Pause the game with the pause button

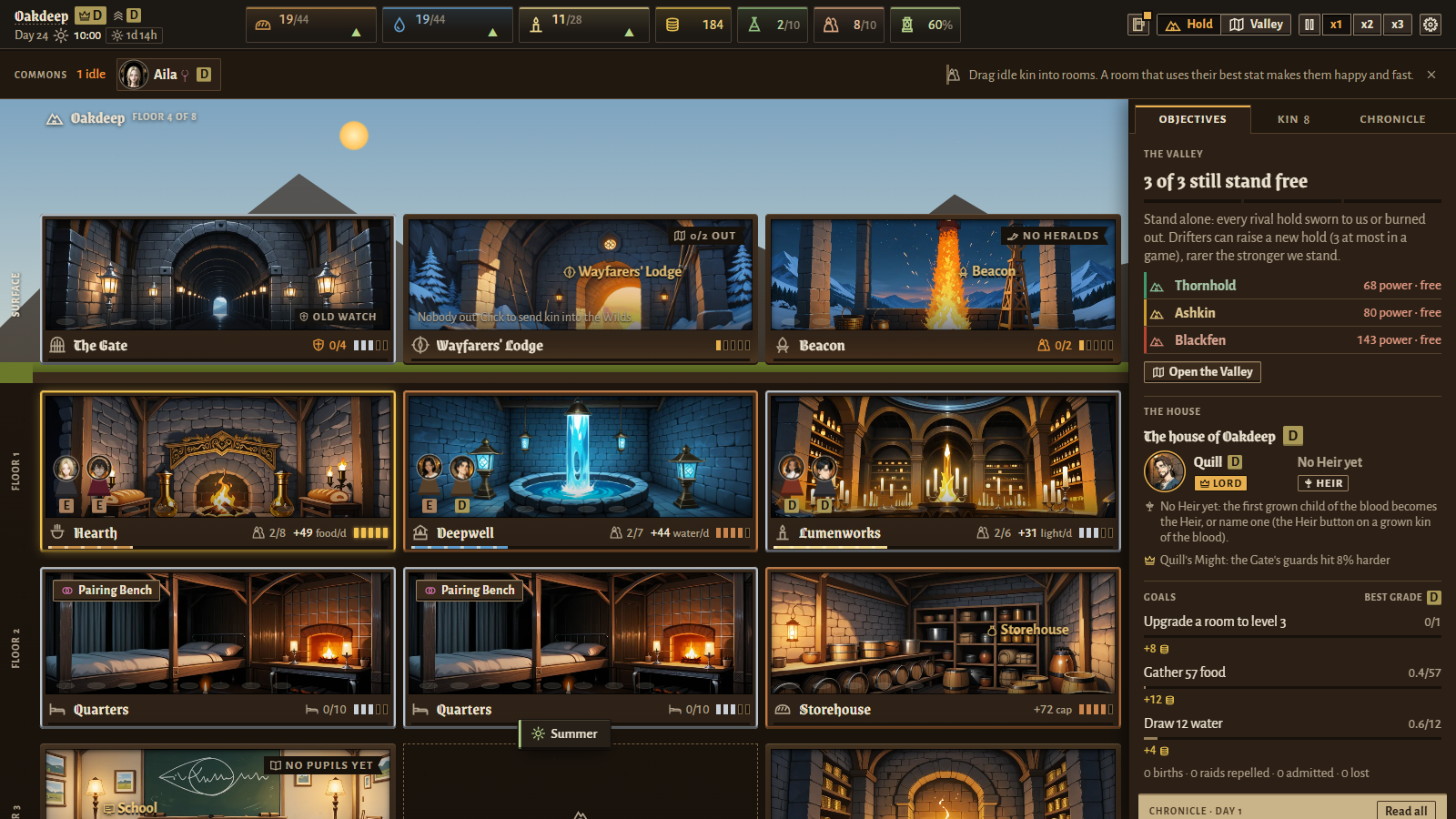pyautogui.click(x=1309, y=25)
